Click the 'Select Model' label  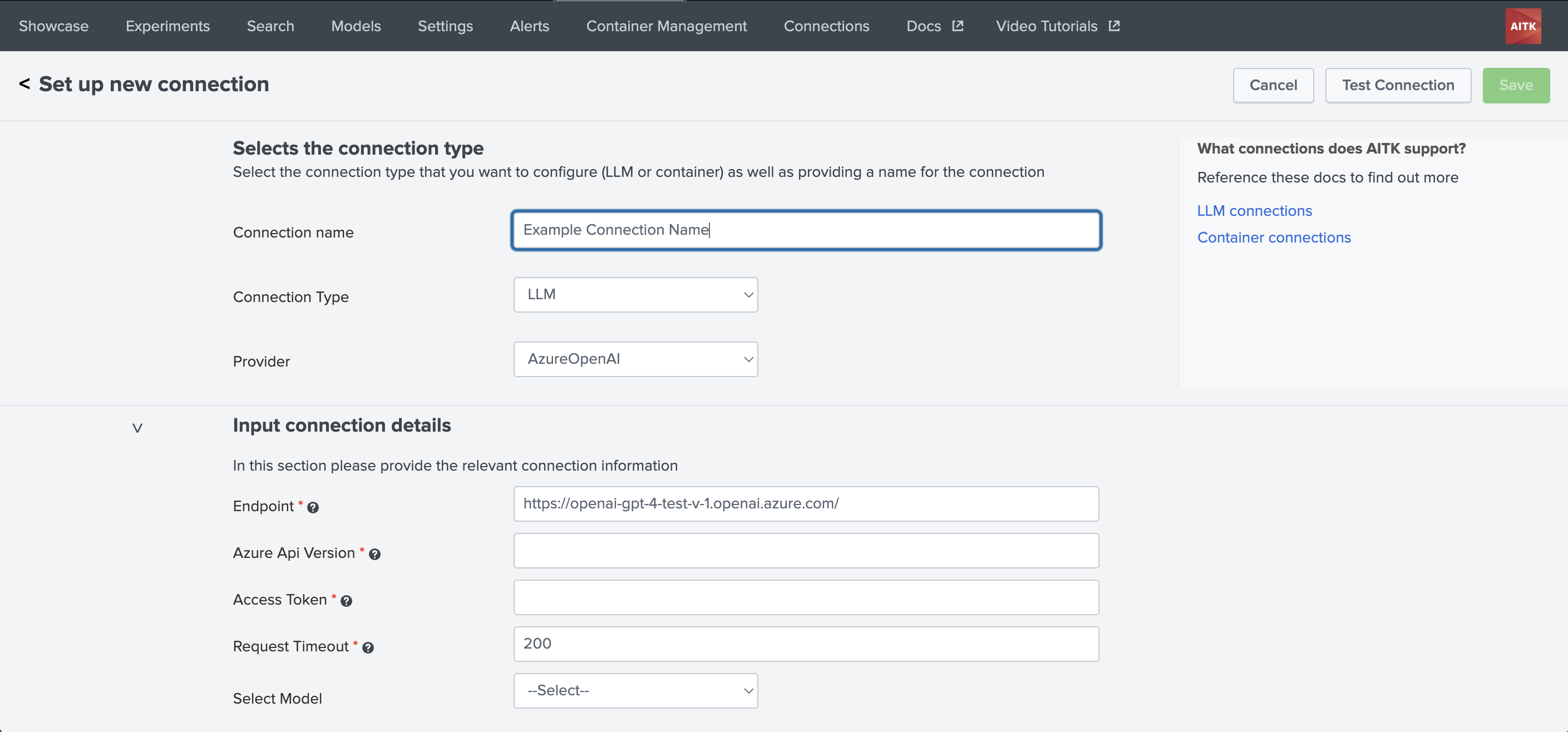(x=277, y=699)
